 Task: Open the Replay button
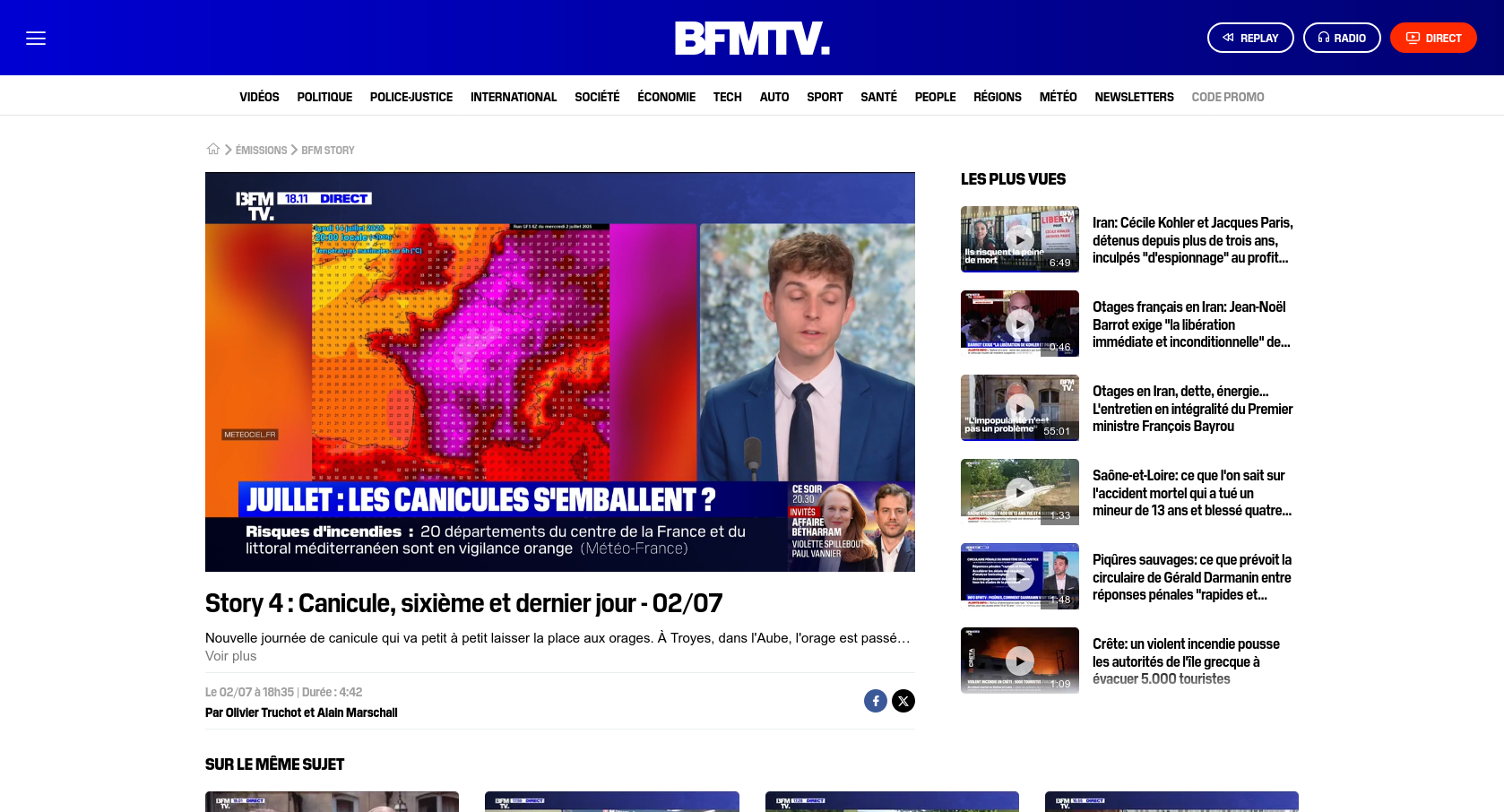pos(1250,38)
